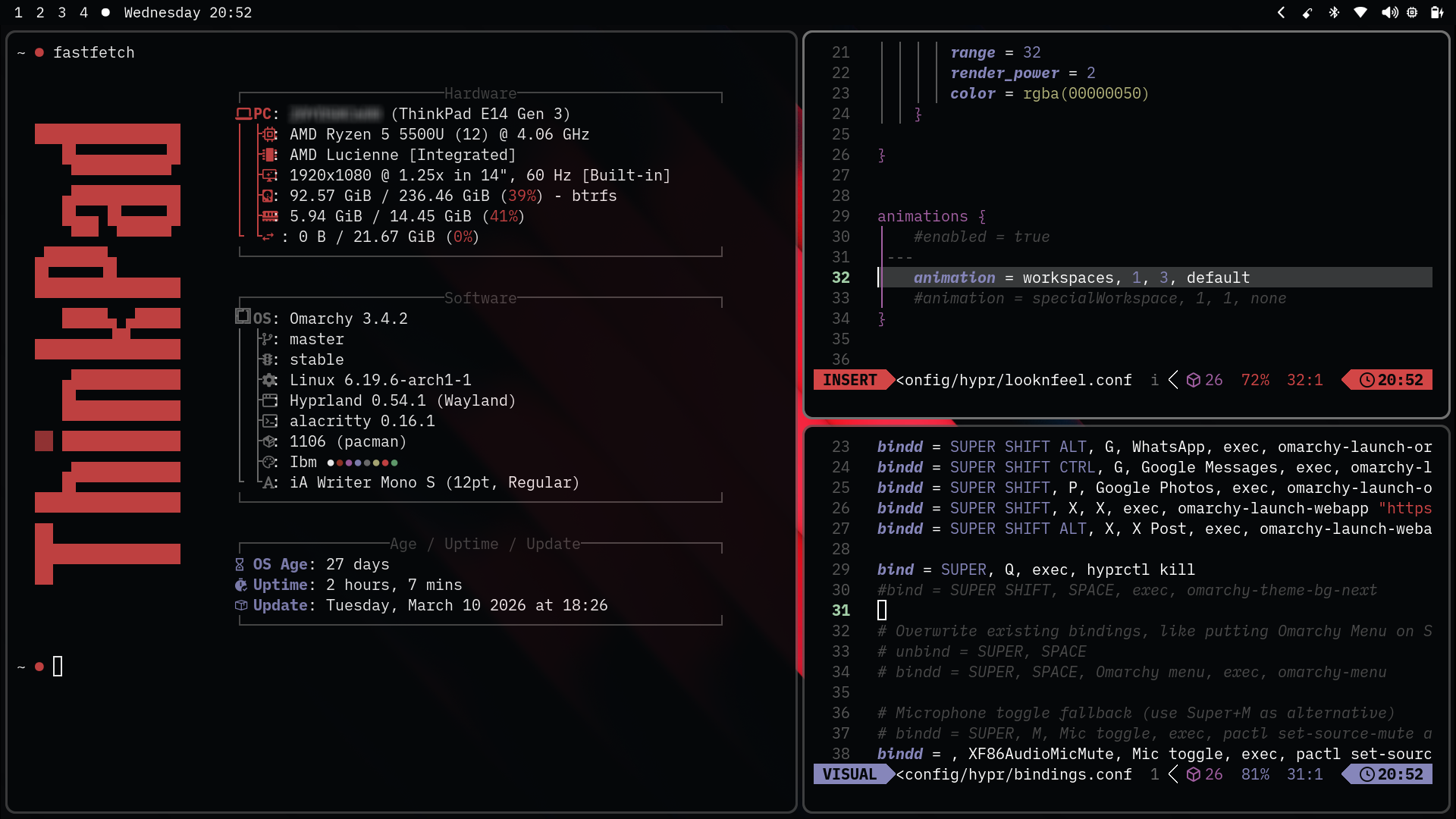Click the package cube icon in bindings statusline
The height and width of the screenshot is (819, 1456).
tap(1194, 774)
